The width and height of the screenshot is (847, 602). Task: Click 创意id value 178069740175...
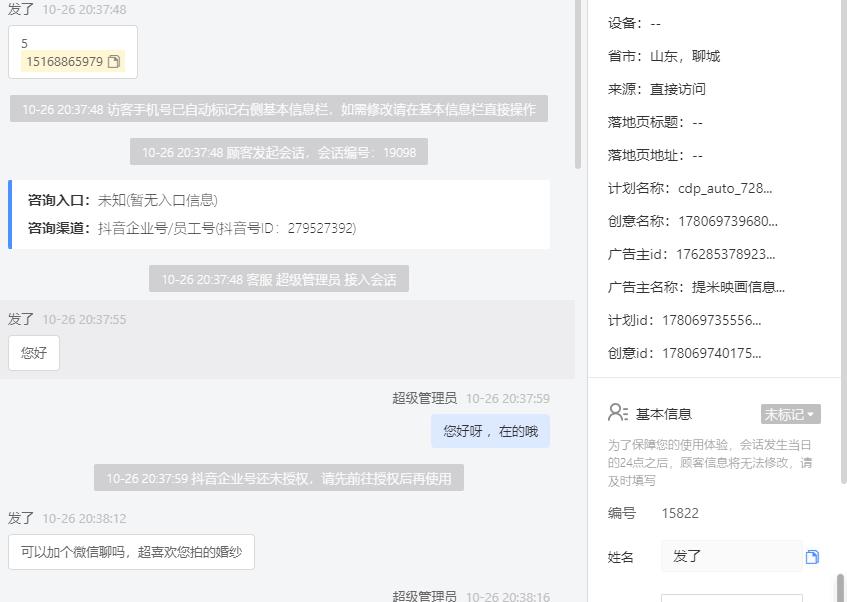(x=711, y=353)
